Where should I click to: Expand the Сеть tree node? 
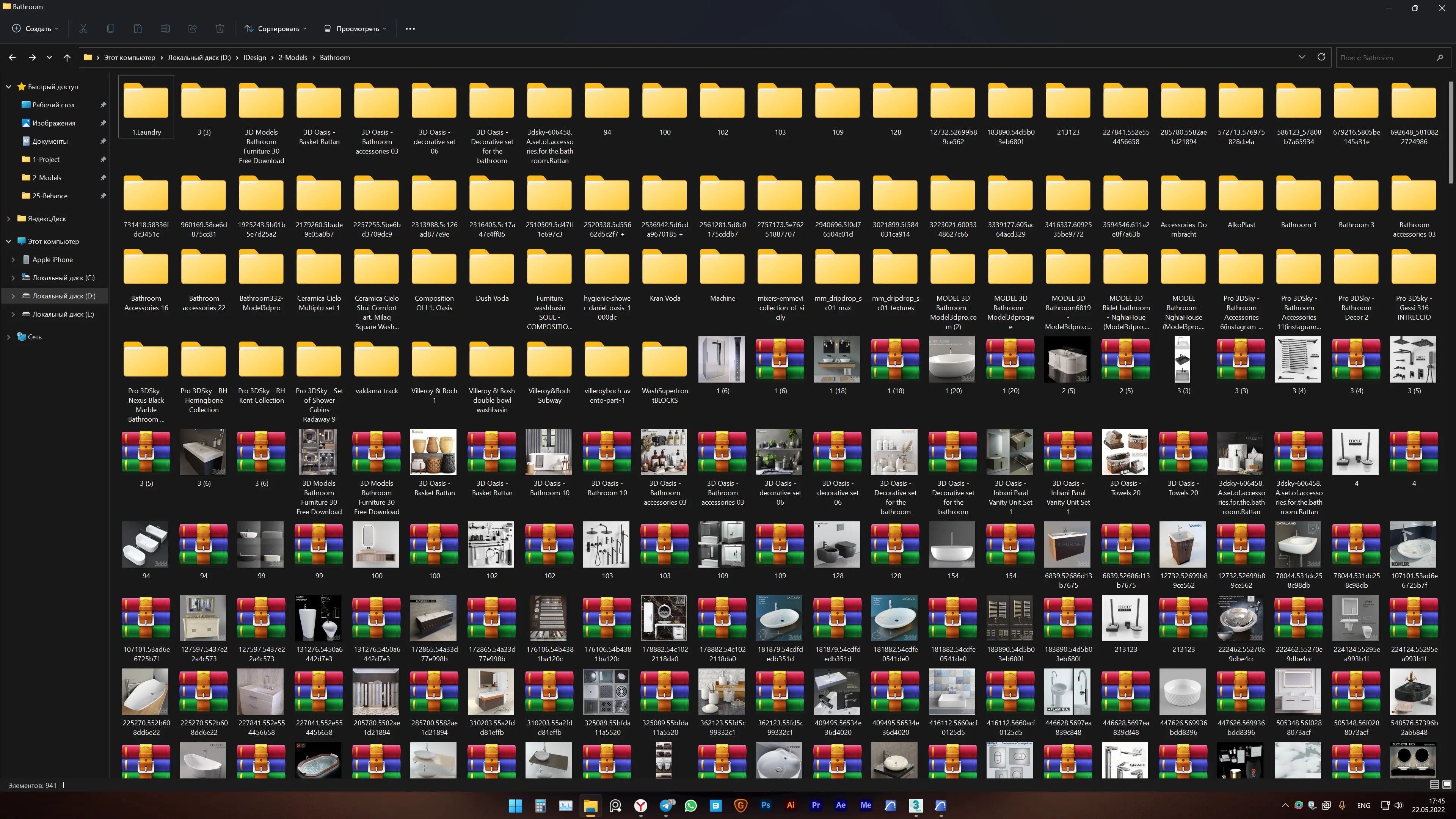pyautogui.click(x=8, y=337)
